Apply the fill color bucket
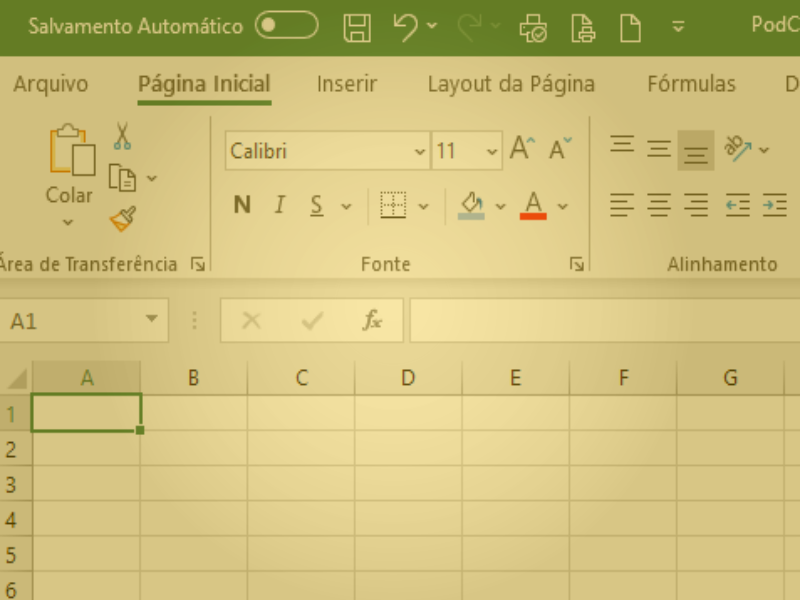This screenshot has height=600, width=800. pos(471,206)
